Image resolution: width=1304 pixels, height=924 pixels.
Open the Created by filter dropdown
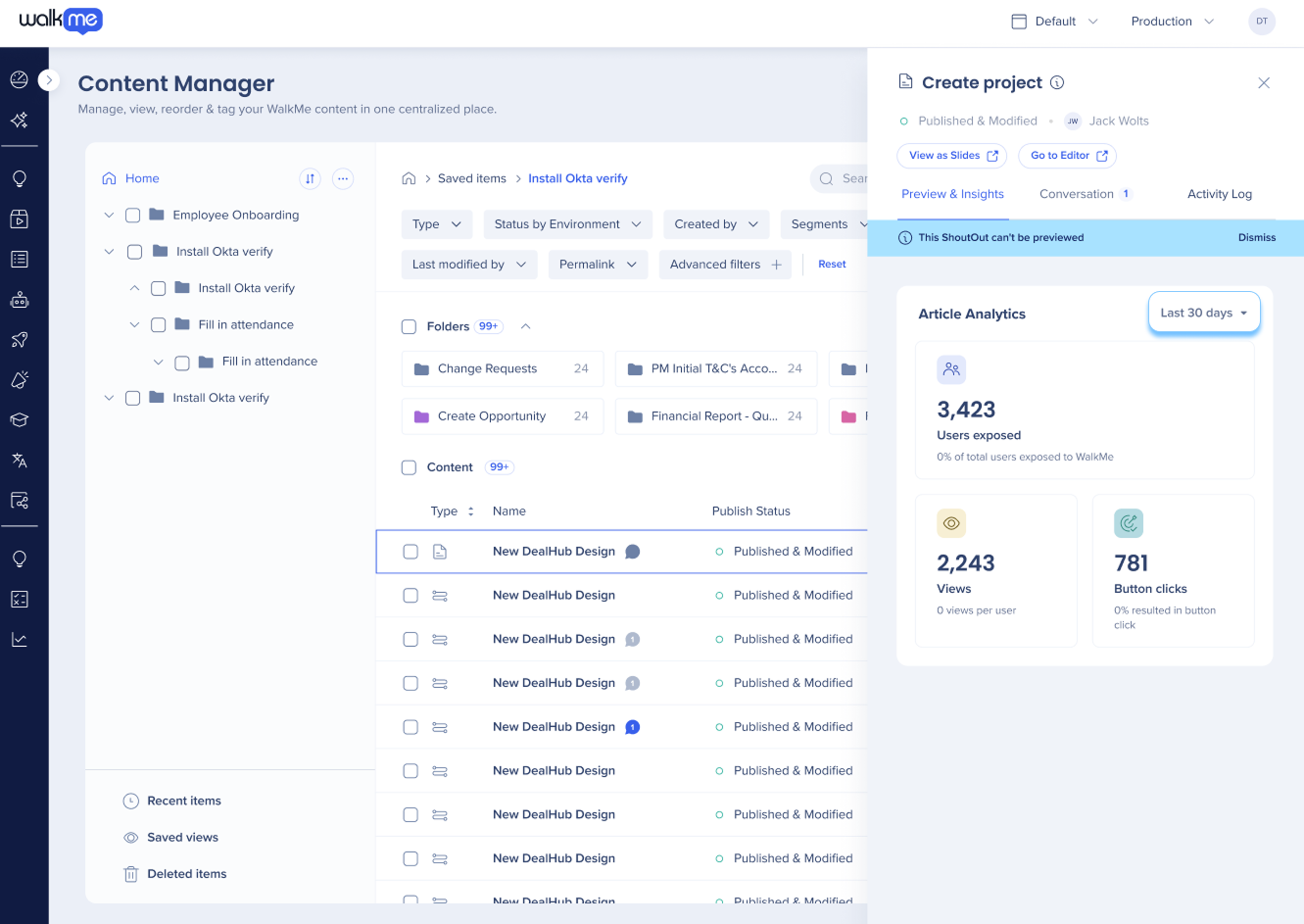pos(716,224)
